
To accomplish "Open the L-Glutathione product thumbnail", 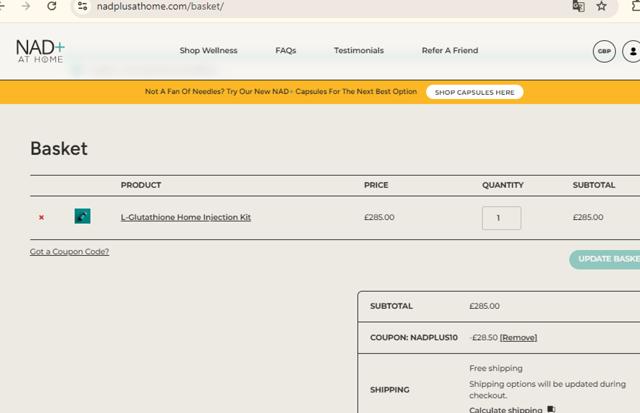I will pyautogui.click(x=82, y=216).
